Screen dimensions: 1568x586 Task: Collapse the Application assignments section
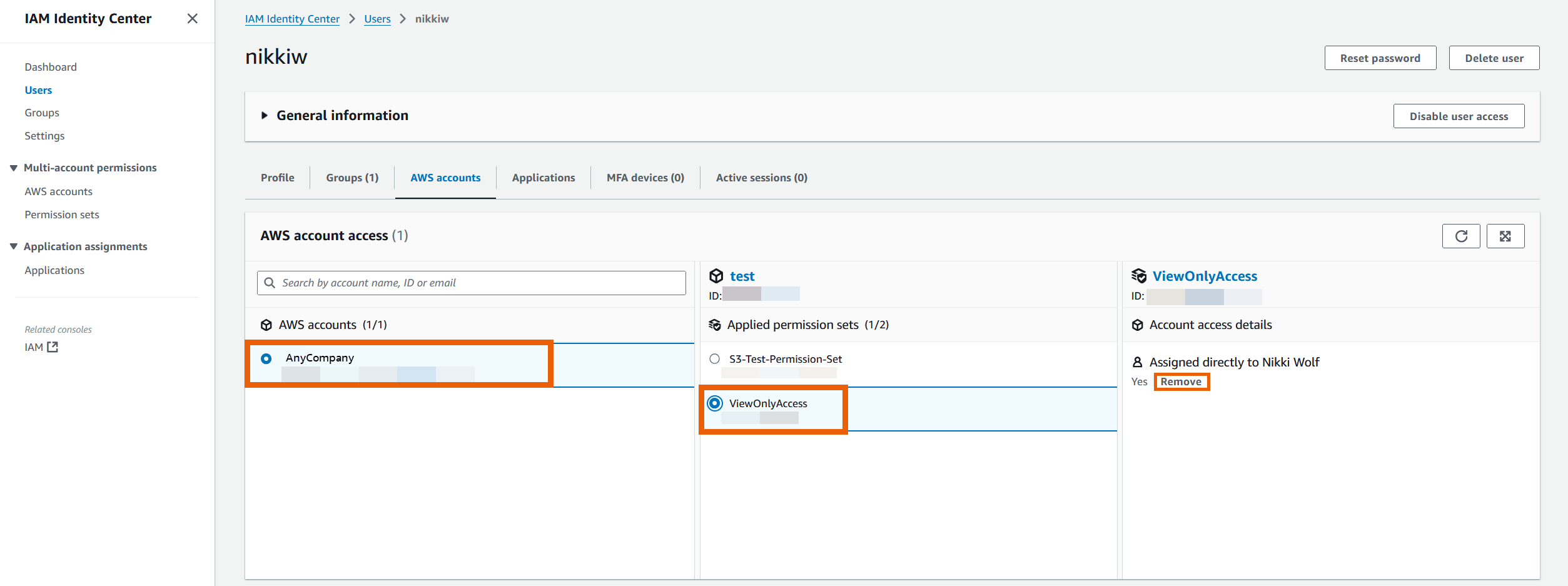[x=13, y=246]
